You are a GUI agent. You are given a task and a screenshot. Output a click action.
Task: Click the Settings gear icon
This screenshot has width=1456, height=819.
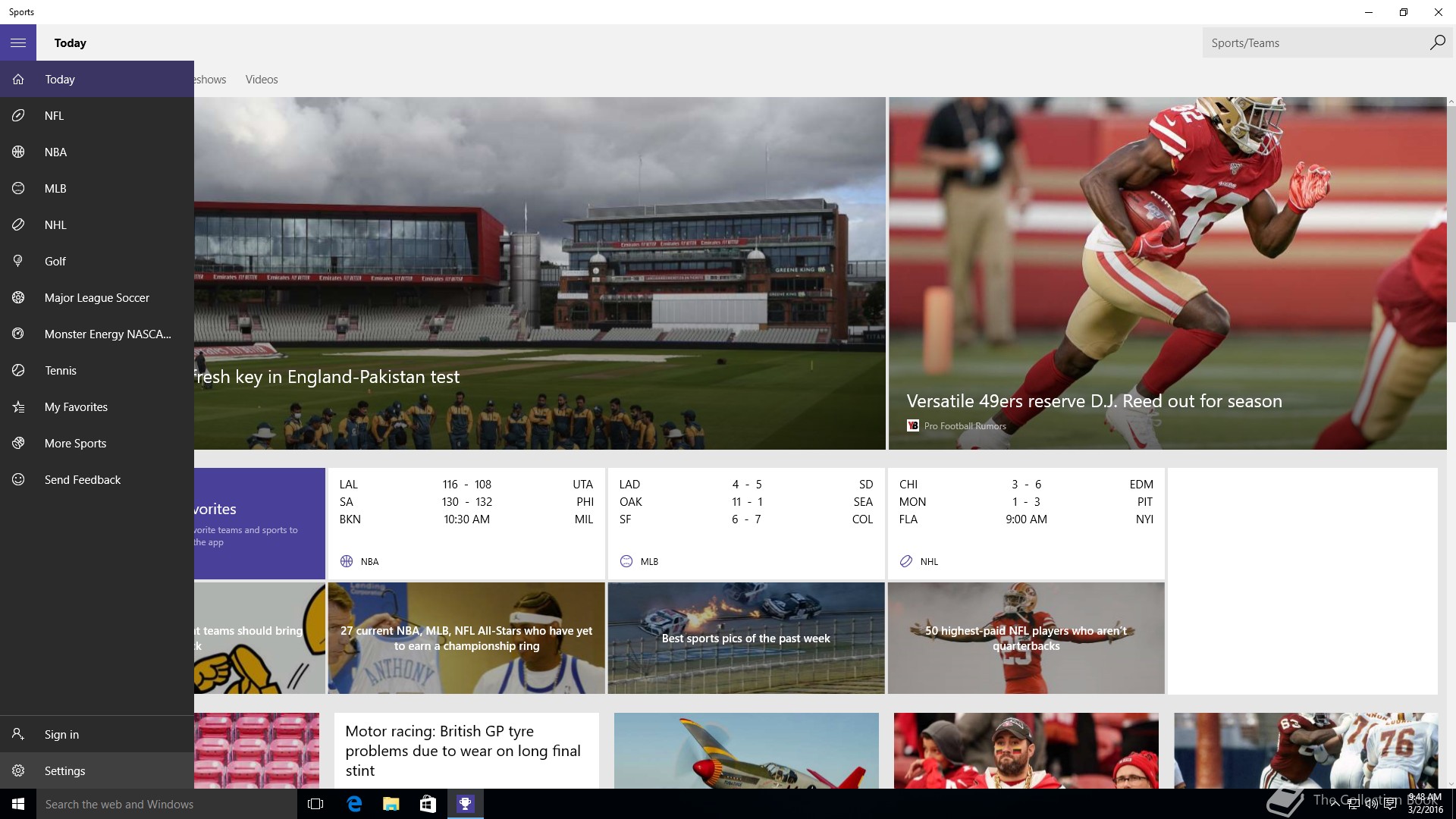point(18,770)
